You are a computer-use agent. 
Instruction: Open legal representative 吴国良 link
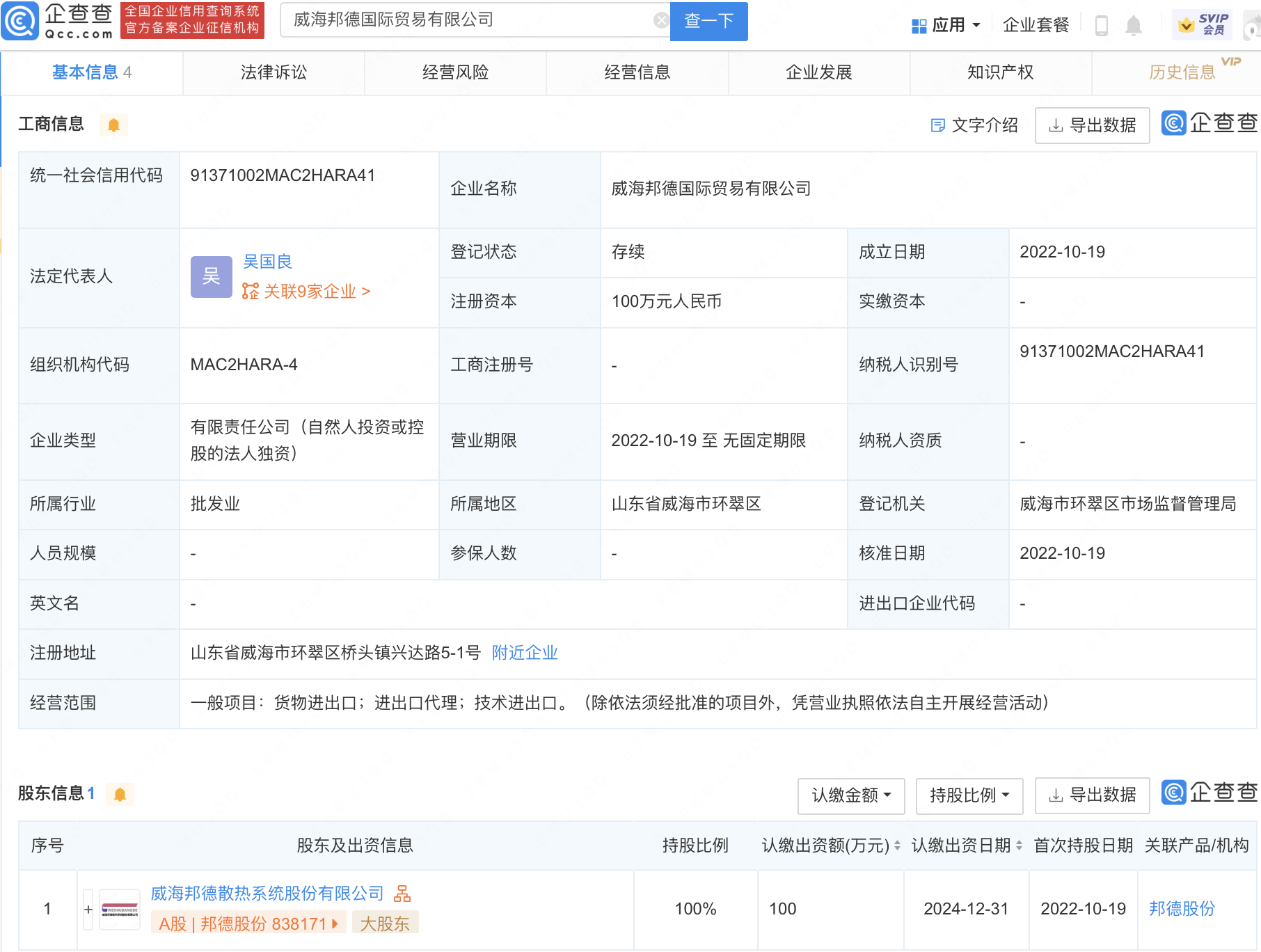pyautogui.click(x=267, y=262)
